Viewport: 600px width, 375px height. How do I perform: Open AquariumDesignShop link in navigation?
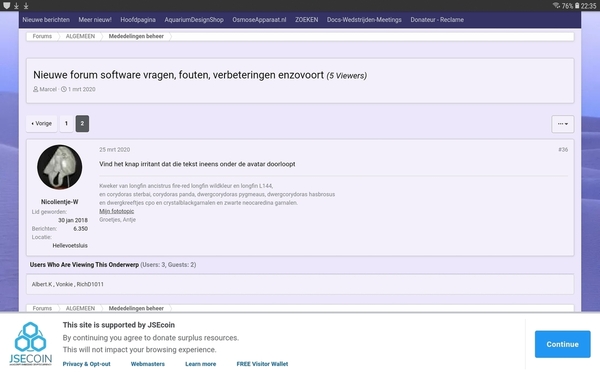tap(194, 20)
